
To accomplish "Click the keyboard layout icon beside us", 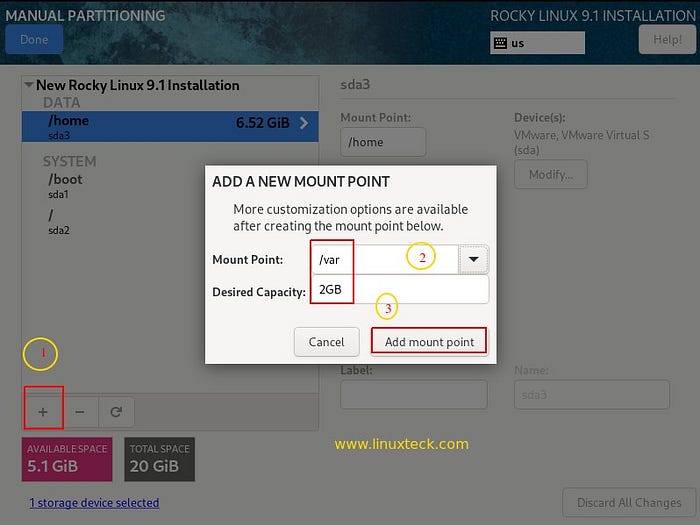I will (500, 43).
